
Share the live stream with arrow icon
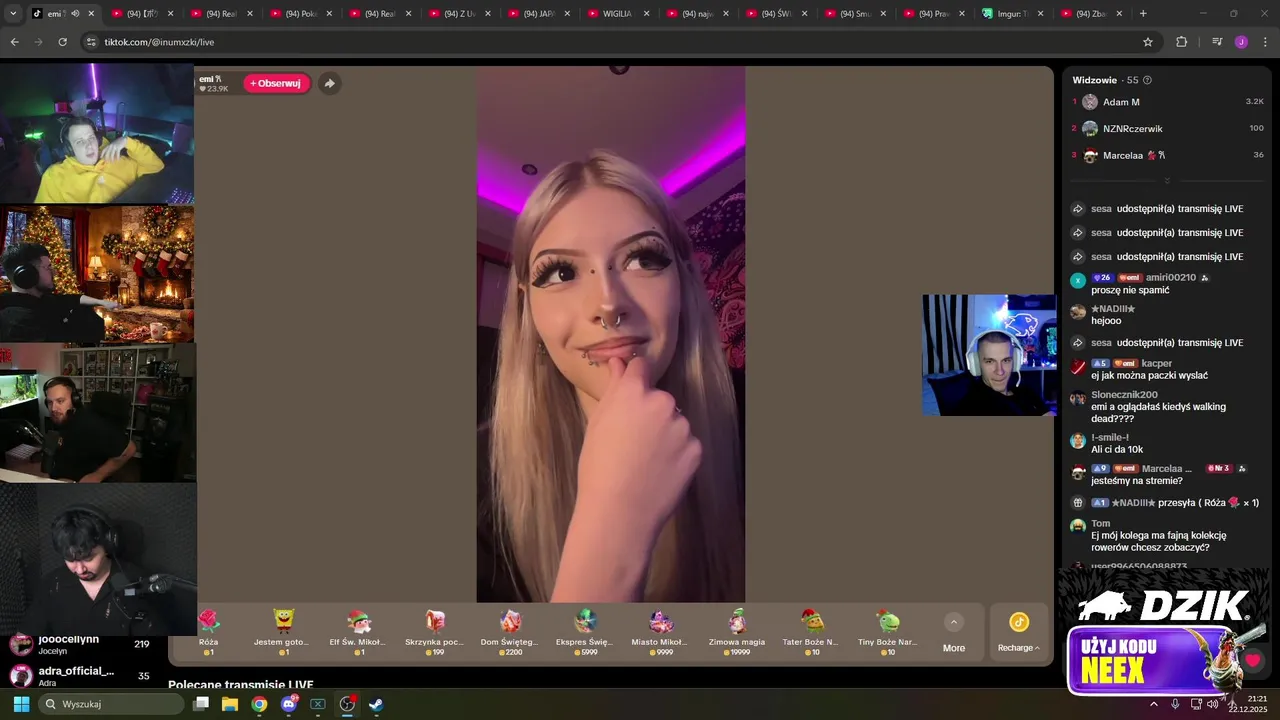(x=329, y=83)
